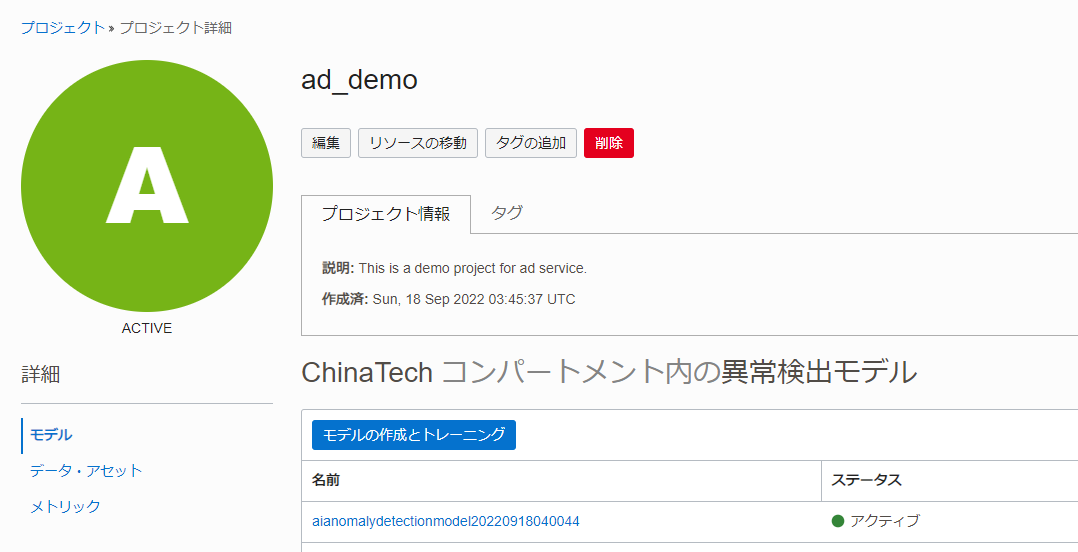Open the aianomalydetectionmodel20220918040044 model link
The image size is (1078, 552).
coord(446,521)
